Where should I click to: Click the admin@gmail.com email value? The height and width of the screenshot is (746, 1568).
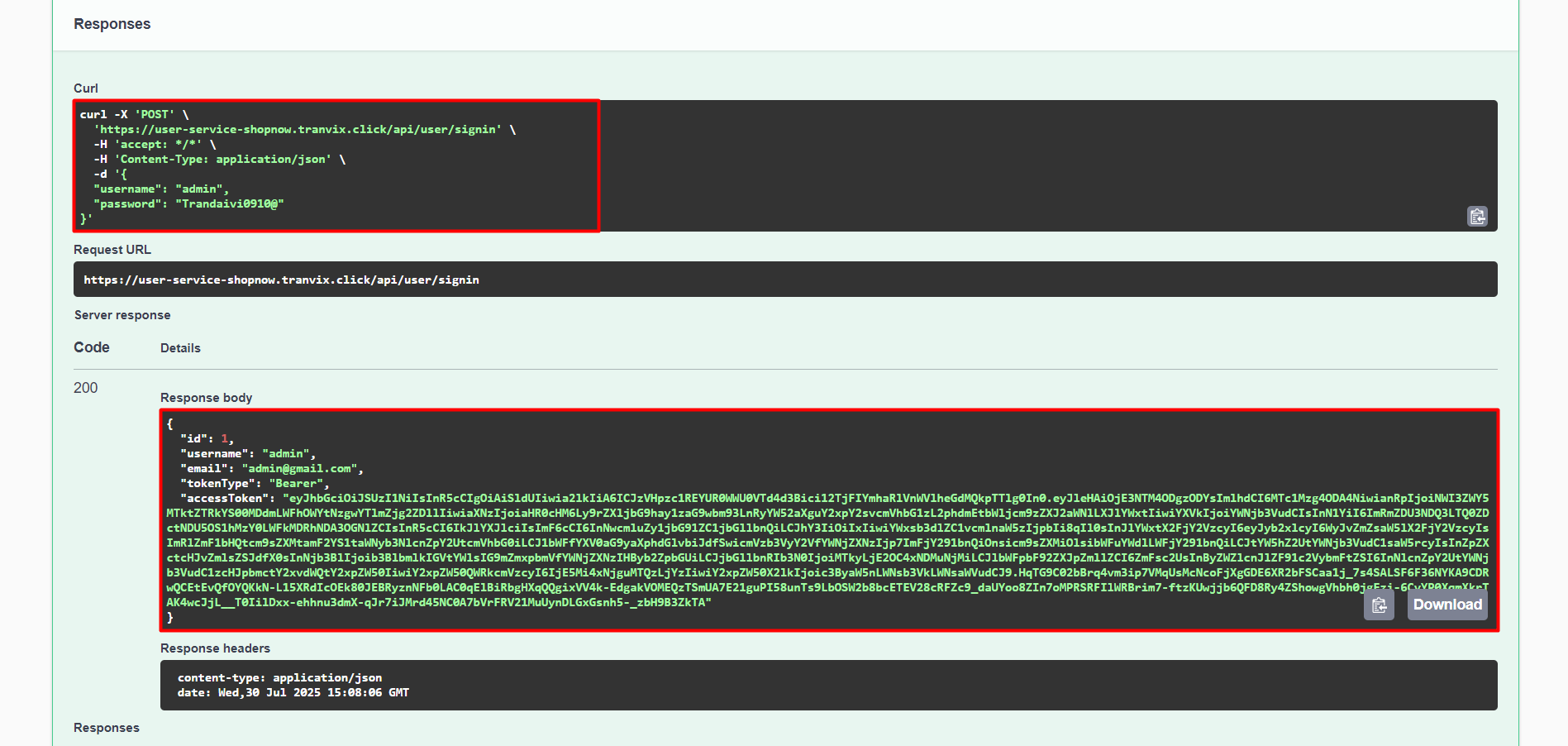coord(299,469)
